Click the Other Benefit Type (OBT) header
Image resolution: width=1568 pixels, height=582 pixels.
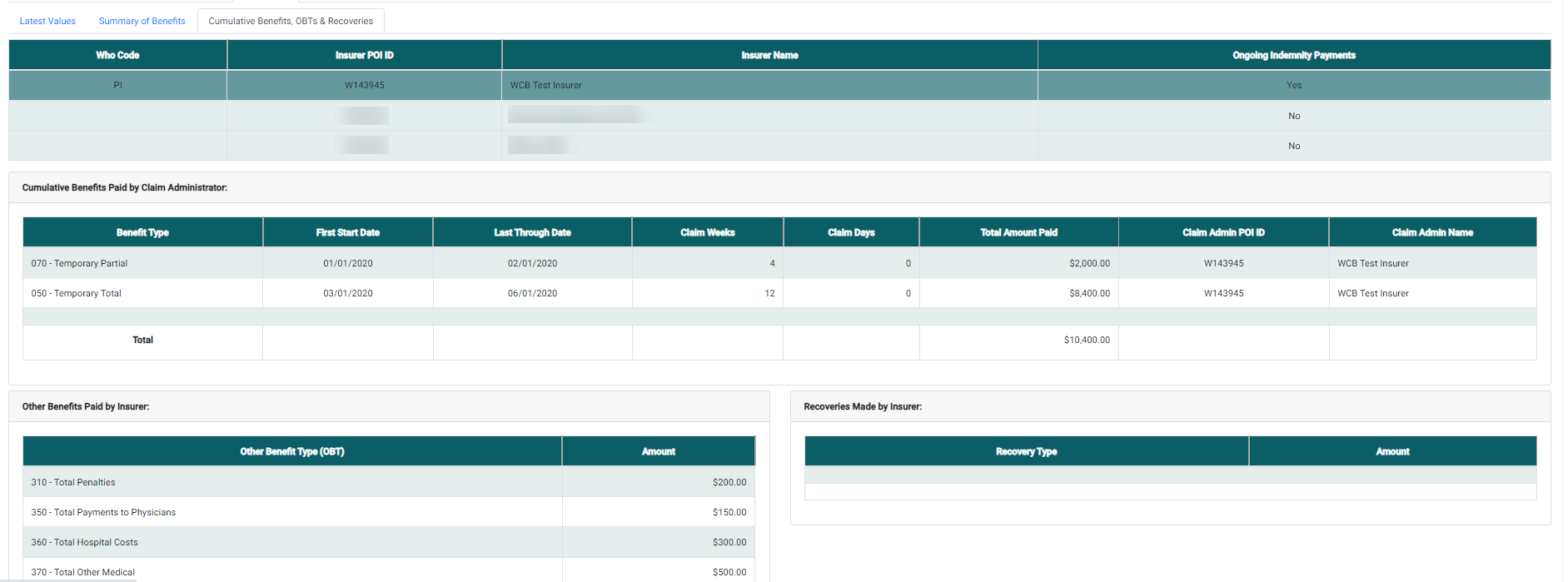(291, 451)
